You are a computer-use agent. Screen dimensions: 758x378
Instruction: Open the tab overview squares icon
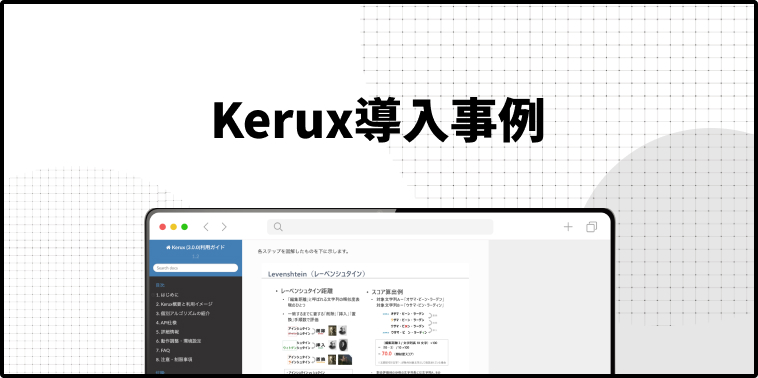(x=592, y=227)
